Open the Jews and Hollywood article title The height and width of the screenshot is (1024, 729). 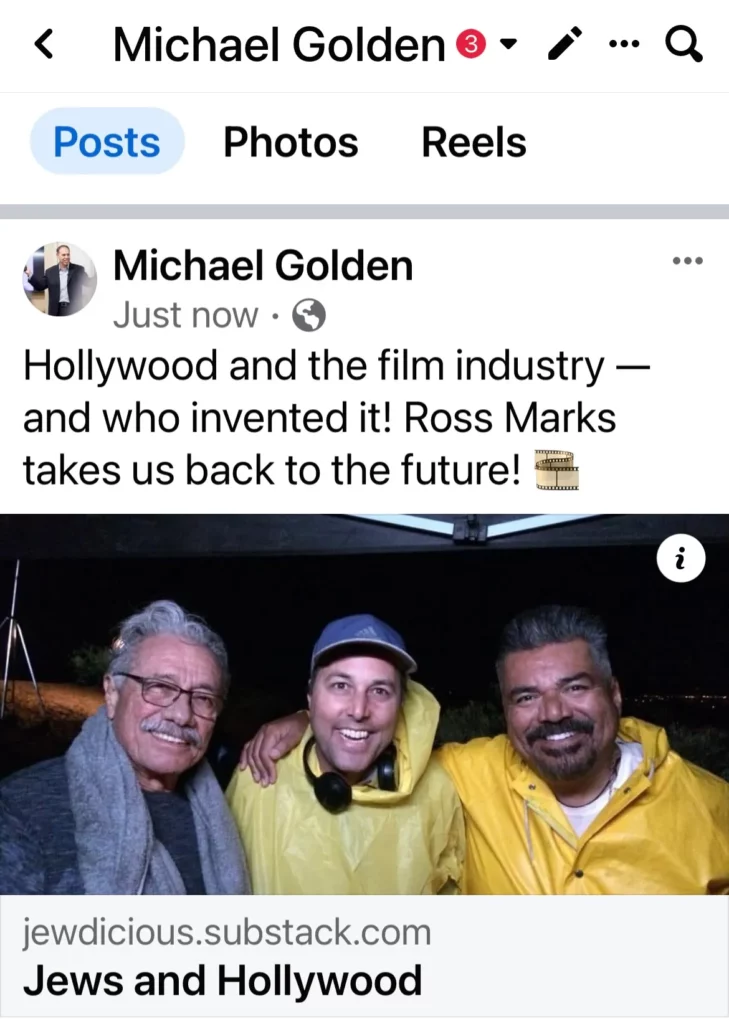(222, 980)
